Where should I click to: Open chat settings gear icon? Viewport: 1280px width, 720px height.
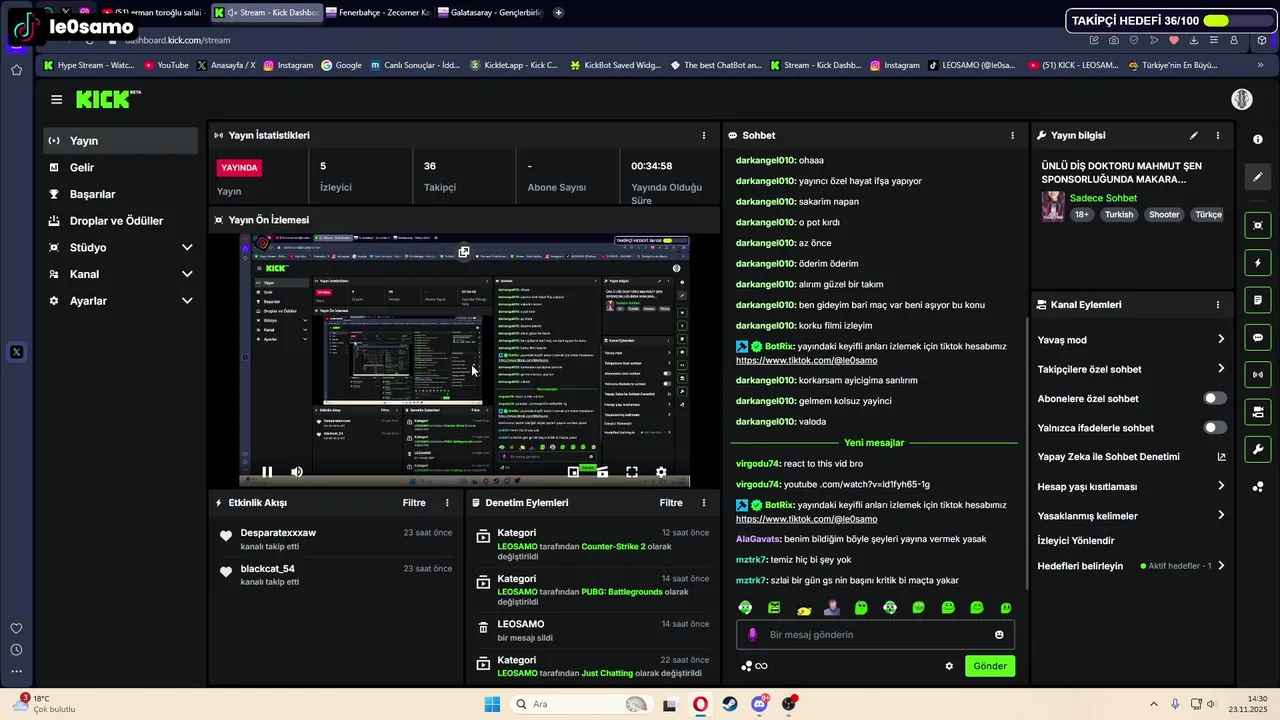point(949,666)
